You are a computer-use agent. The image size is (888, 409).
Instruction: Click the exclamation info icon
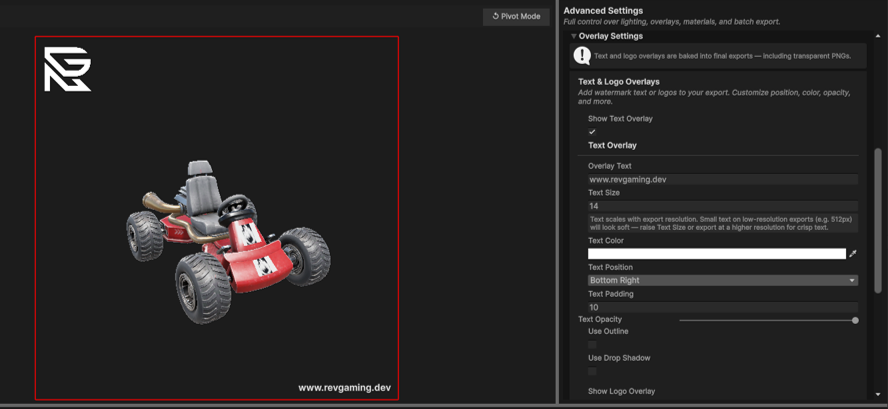coord(582,56)
